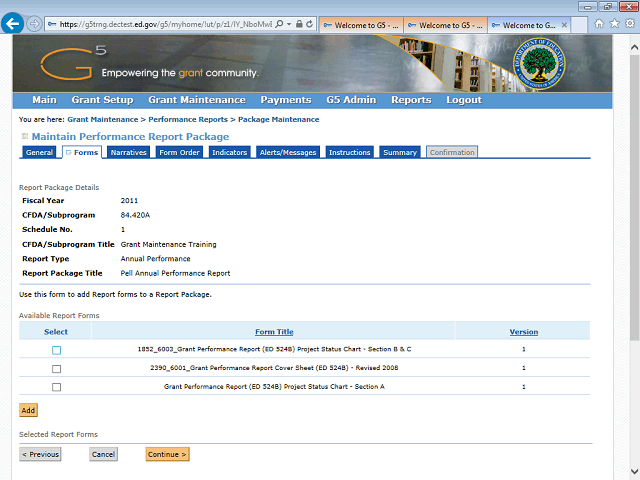
Task: Open the Grant Setup menu
Action: pos(102,100)
